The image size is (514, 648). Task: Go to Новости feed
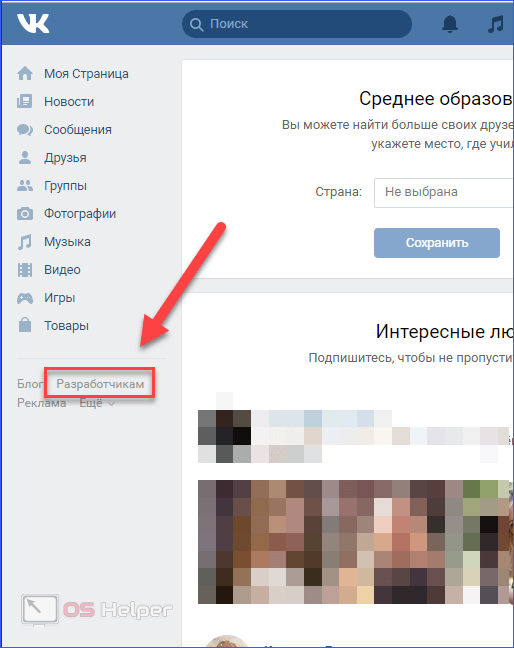69,102
